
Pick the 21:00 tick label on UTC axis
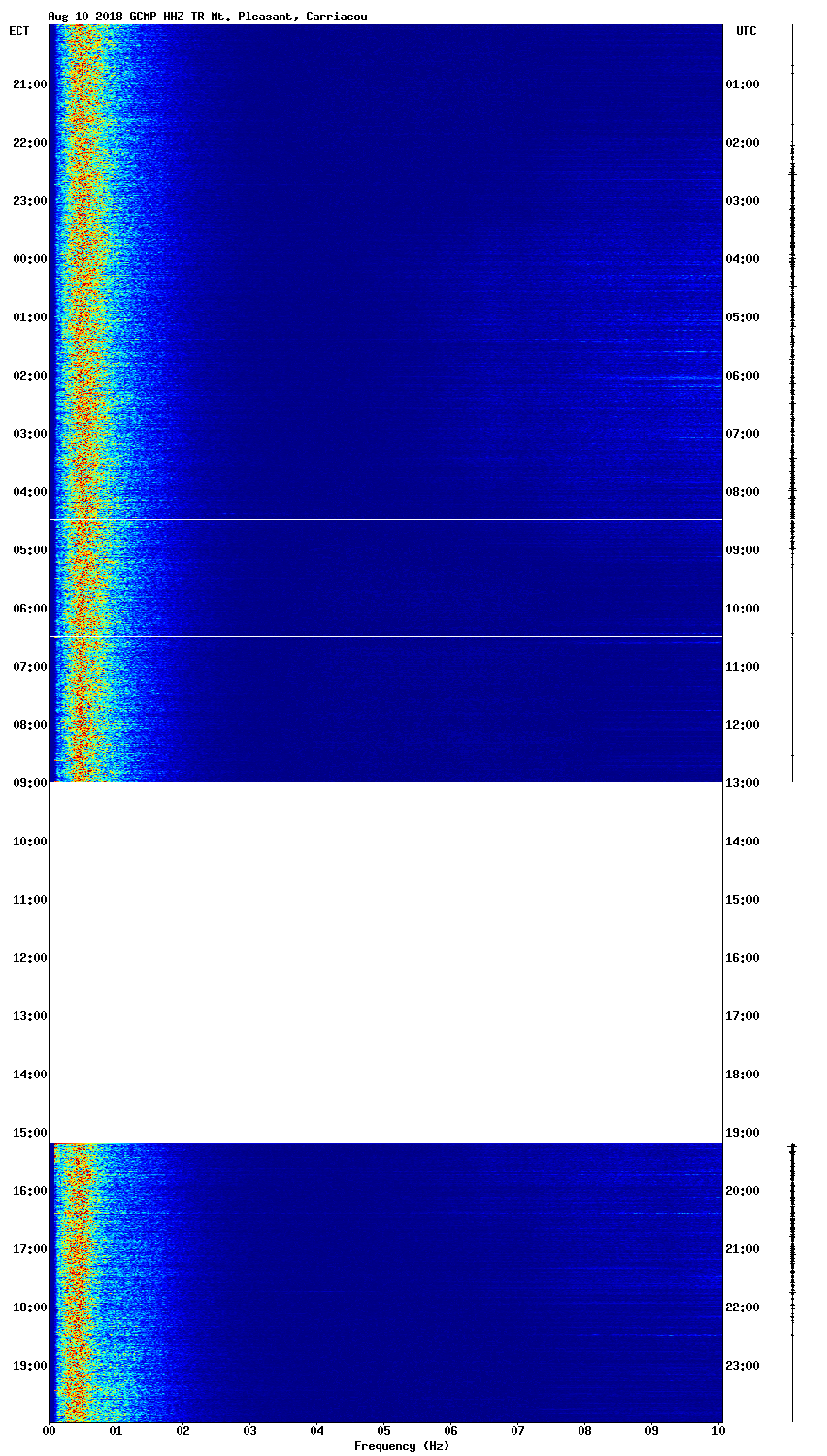743,1249
